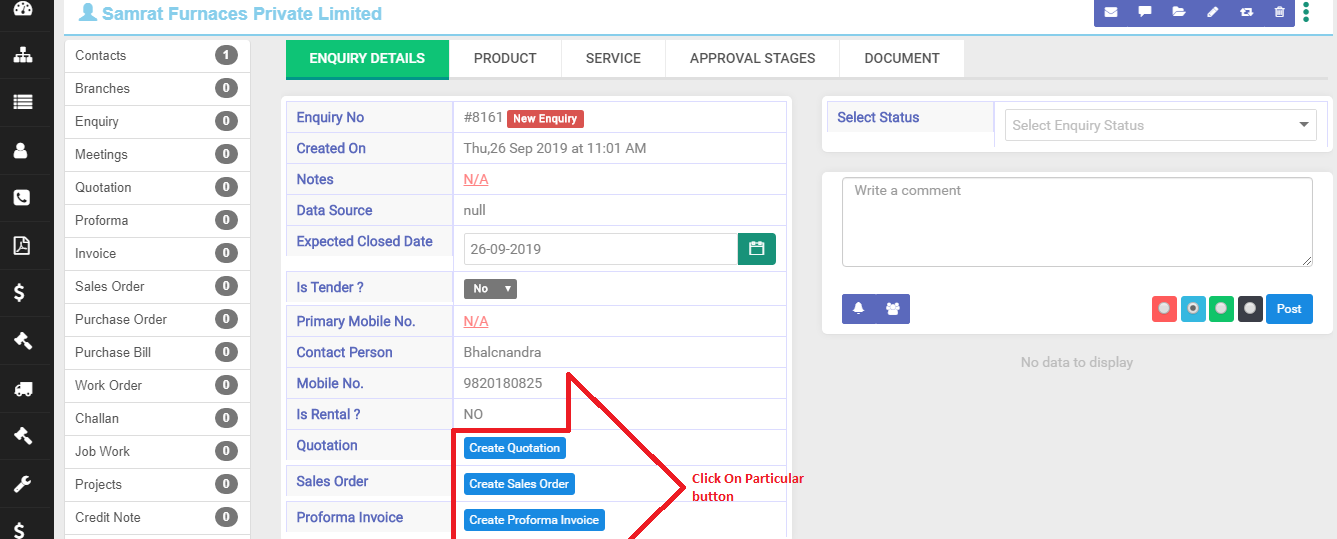The width and height of the screenshot is (1337, 539).
Task: Open the truck delivery icon in sidebar
Action: 22,388
